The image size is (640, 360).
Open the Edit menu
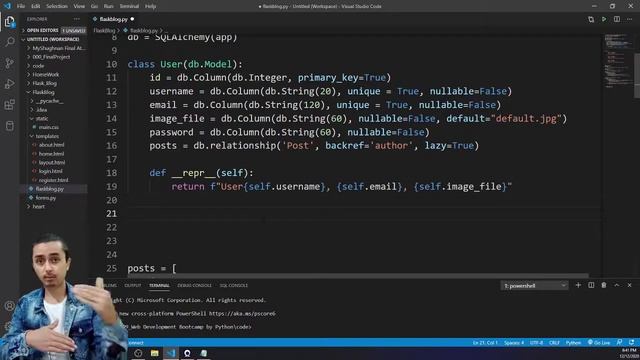[x=36, y=6]
